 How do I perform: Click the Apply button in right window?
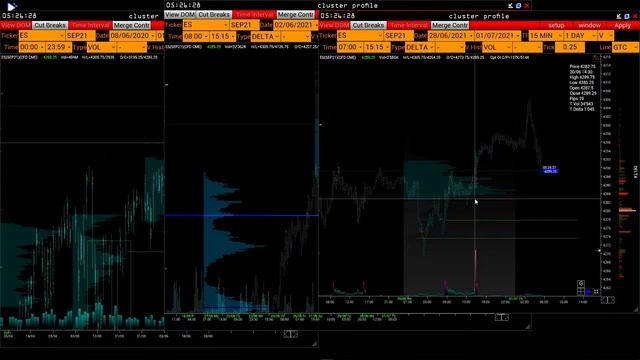[622, 25]
